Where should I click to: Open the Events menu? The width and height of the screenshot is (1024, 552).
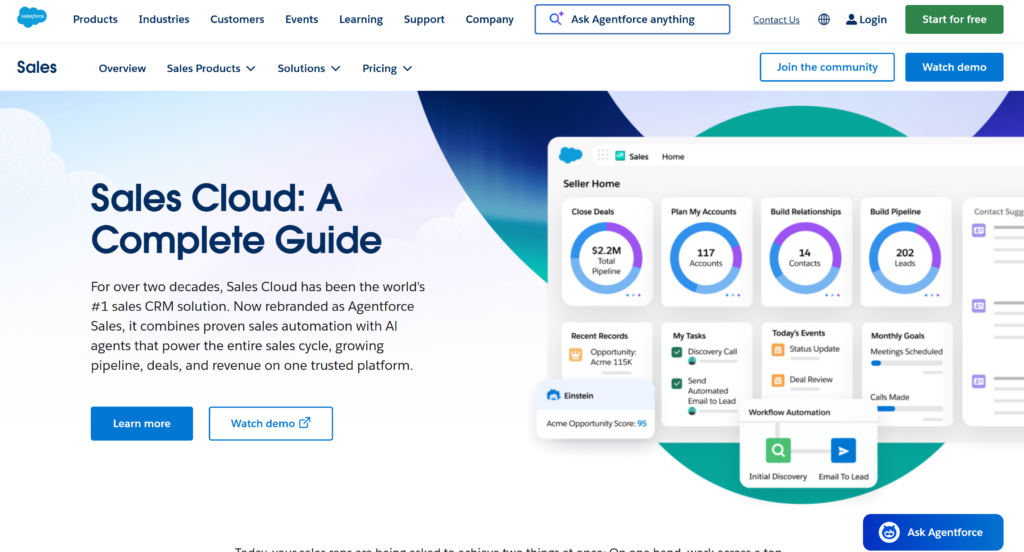tap(302, 19)
